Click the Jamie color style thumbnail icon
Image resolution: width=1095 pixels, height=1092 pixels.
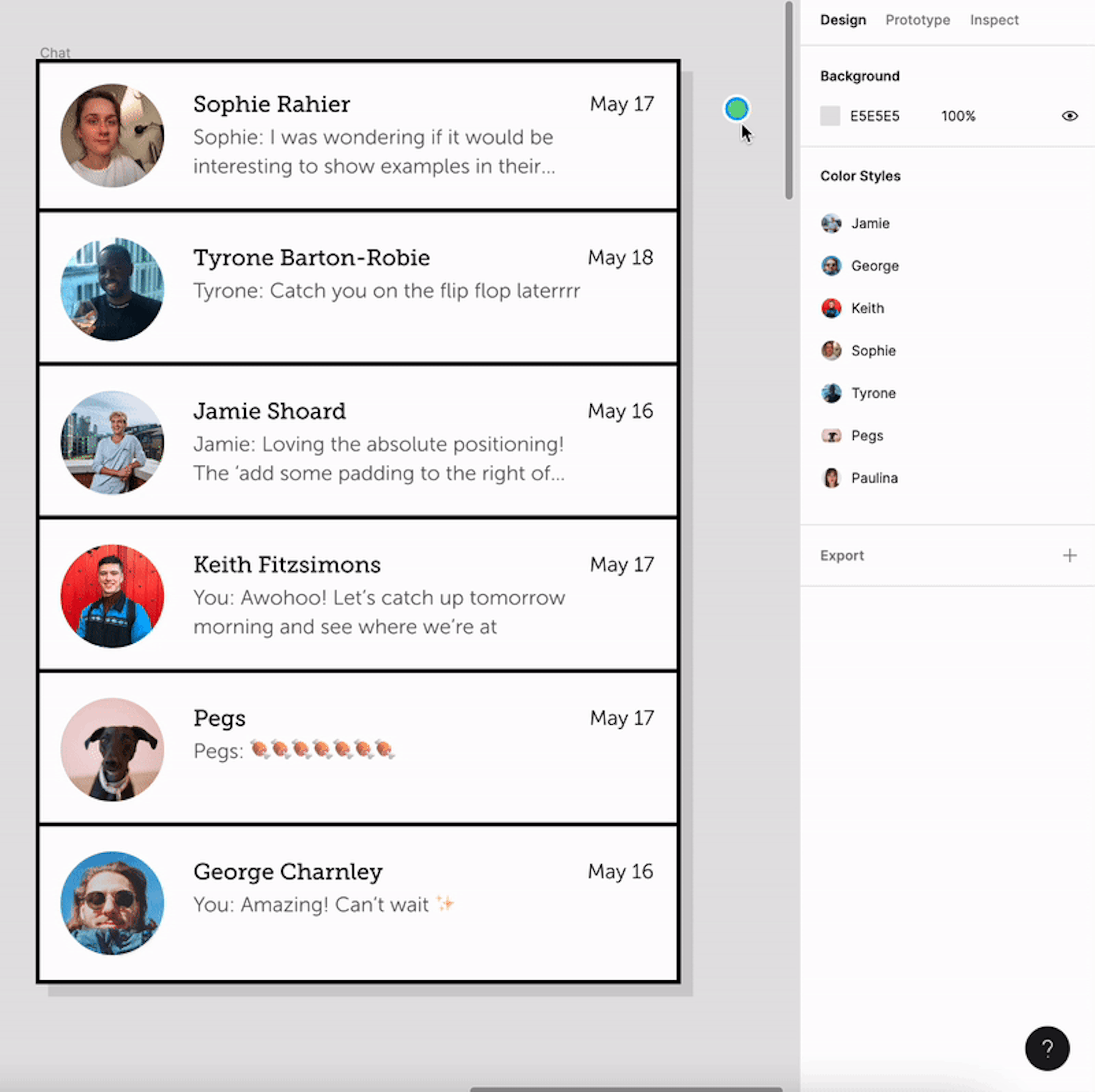[x=831, y=223]
